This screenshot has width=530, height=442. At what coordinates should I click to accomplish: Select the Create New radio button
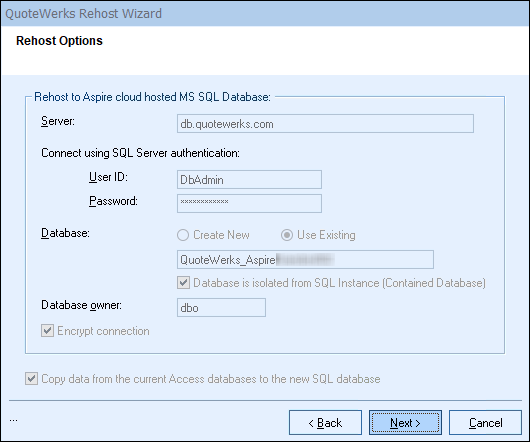click(183, 235)
